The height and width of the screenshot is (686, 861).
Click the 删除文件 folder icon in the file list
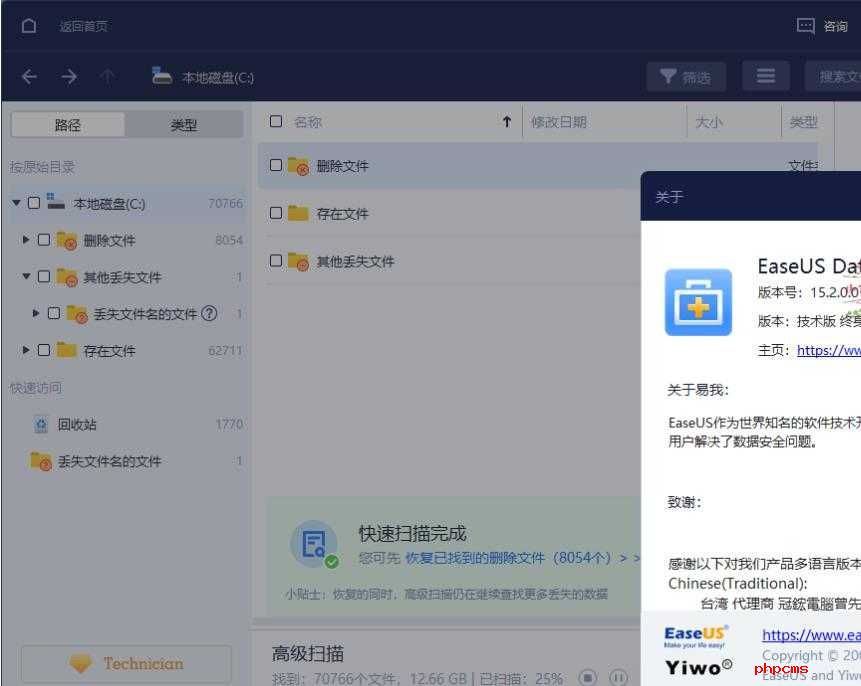[298, 166]
